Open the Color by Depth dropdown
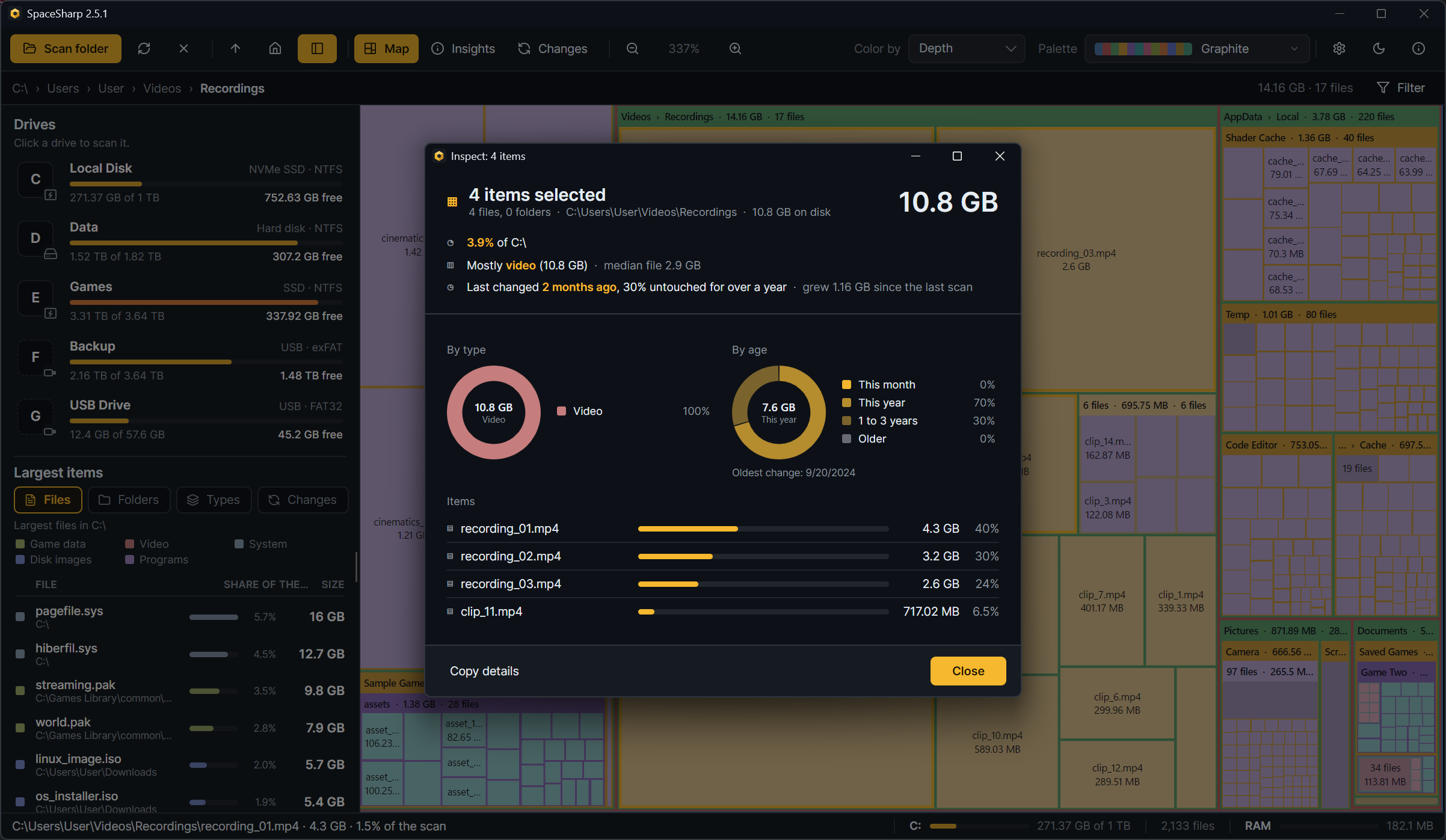 [967, 49]
